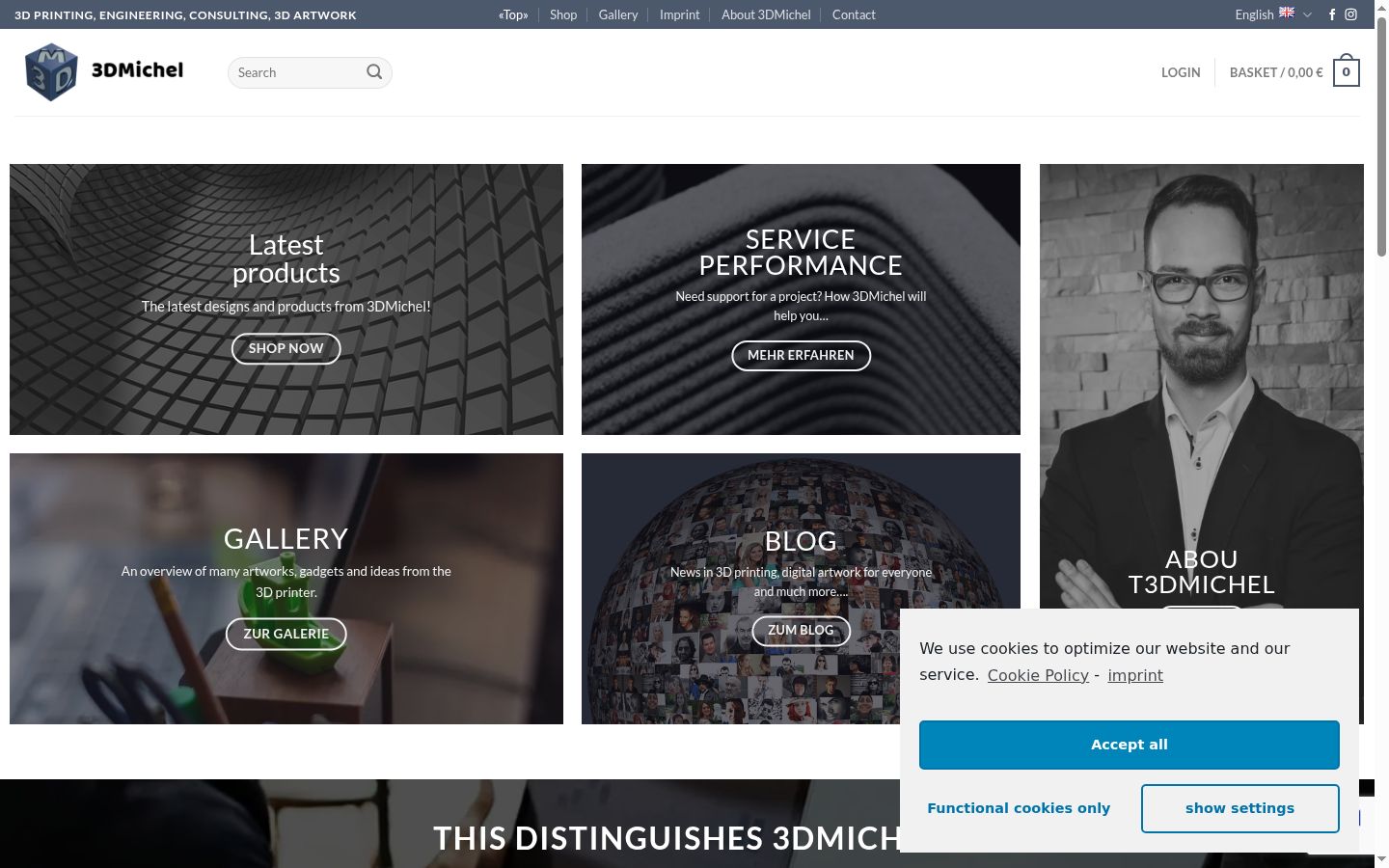The width and height of the screenshot is (1389, 868).
Task: Click the 3DMichel cube logo
Action: 51,72
